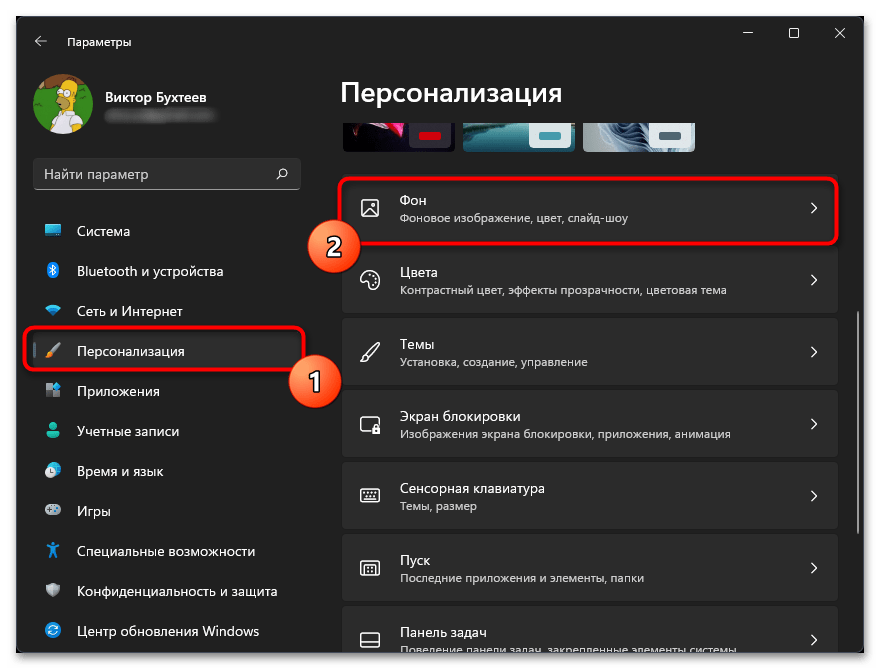Click the Найти параметр search field

click(x=167, y=174)
